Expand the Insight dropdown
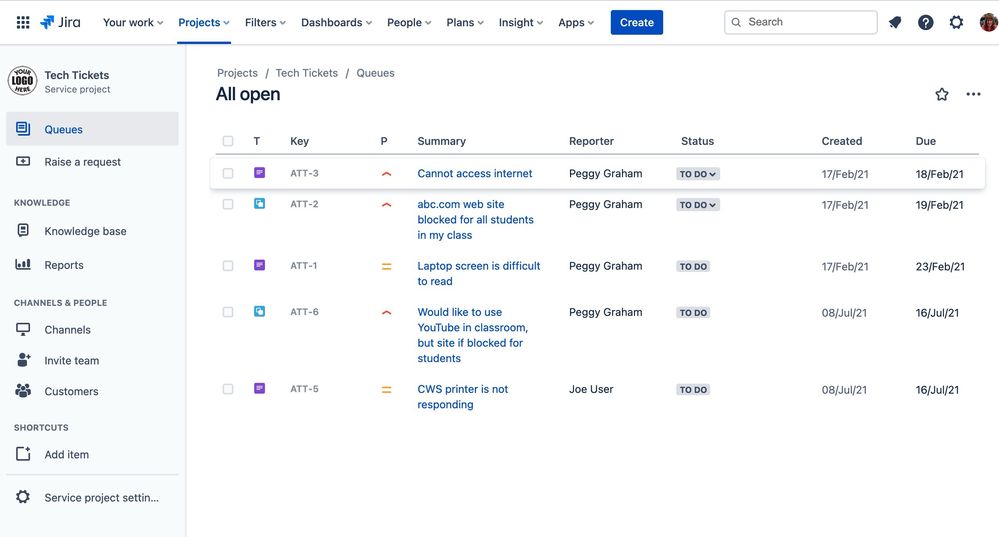 point(521,22)
